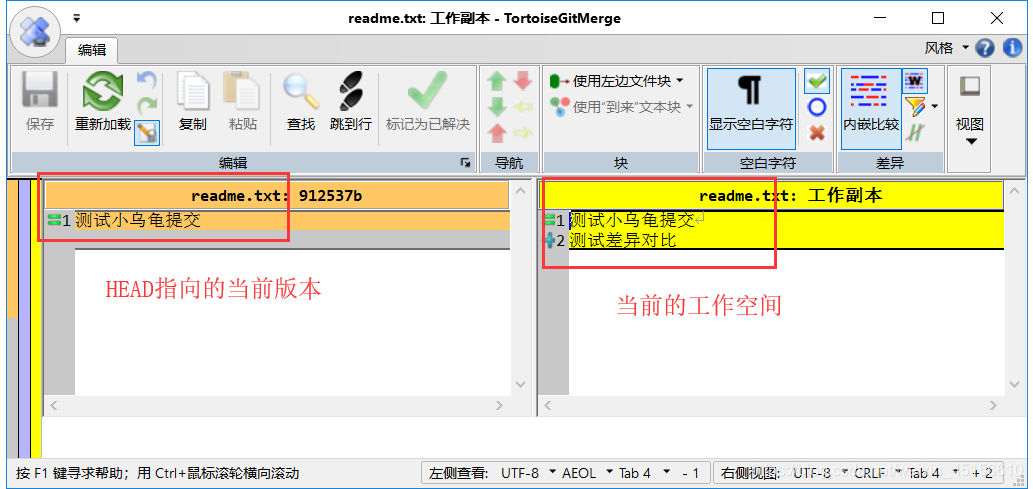Click the regex filter funnel icon
The image size is (1033, 489).
[914, 107]
